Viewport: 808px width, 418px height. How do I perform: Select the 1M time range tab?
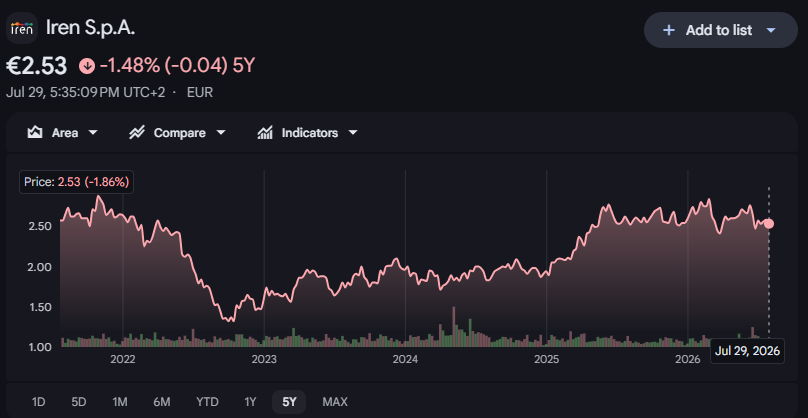(120, 402)
